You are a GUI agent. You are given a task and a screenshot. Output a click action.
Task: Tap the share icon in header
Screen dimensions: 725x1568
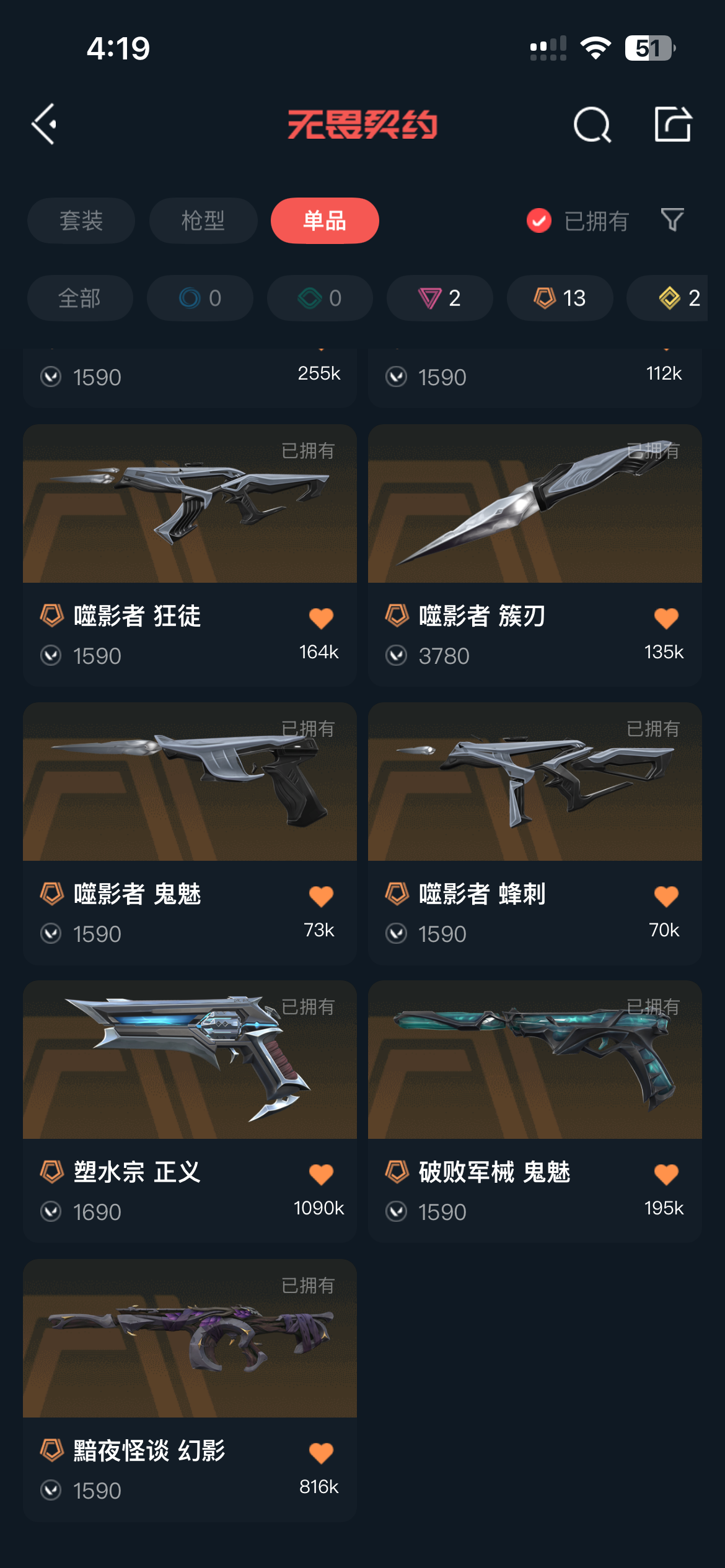pyautogui.click(x=673, y=124)
